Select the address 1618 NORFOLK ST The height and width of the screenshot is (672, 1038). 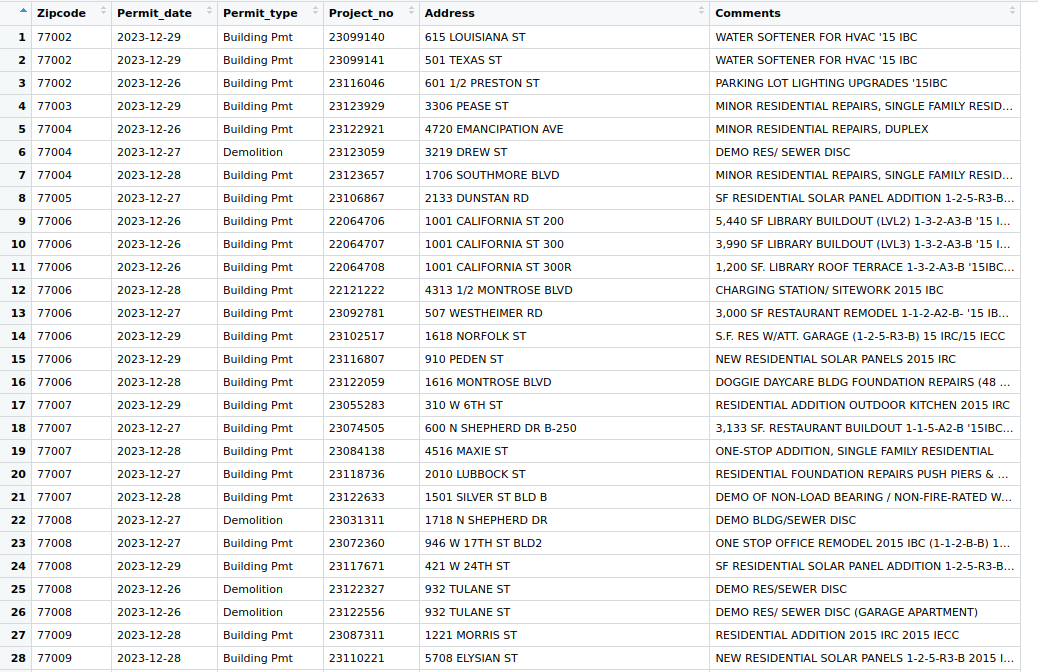(475, 336)
